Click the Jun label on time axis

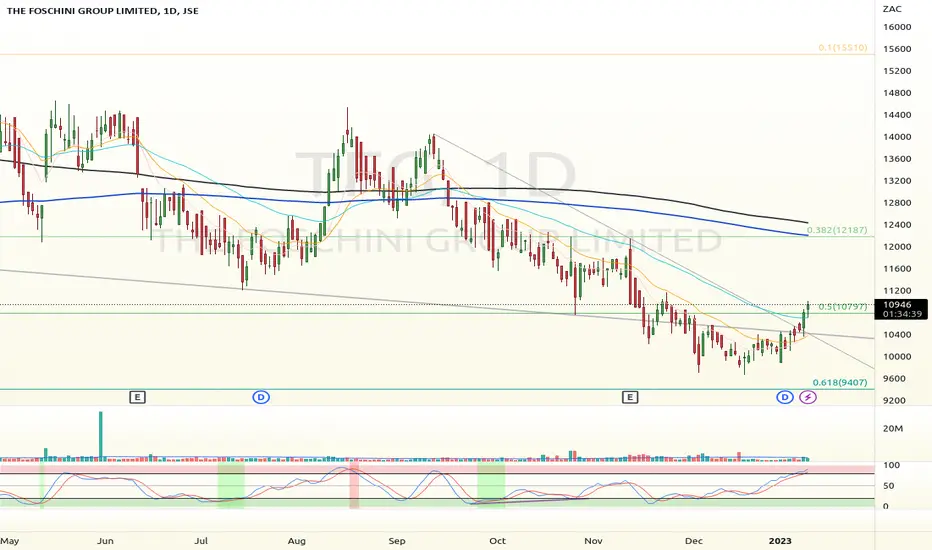(x=105, y=541)
